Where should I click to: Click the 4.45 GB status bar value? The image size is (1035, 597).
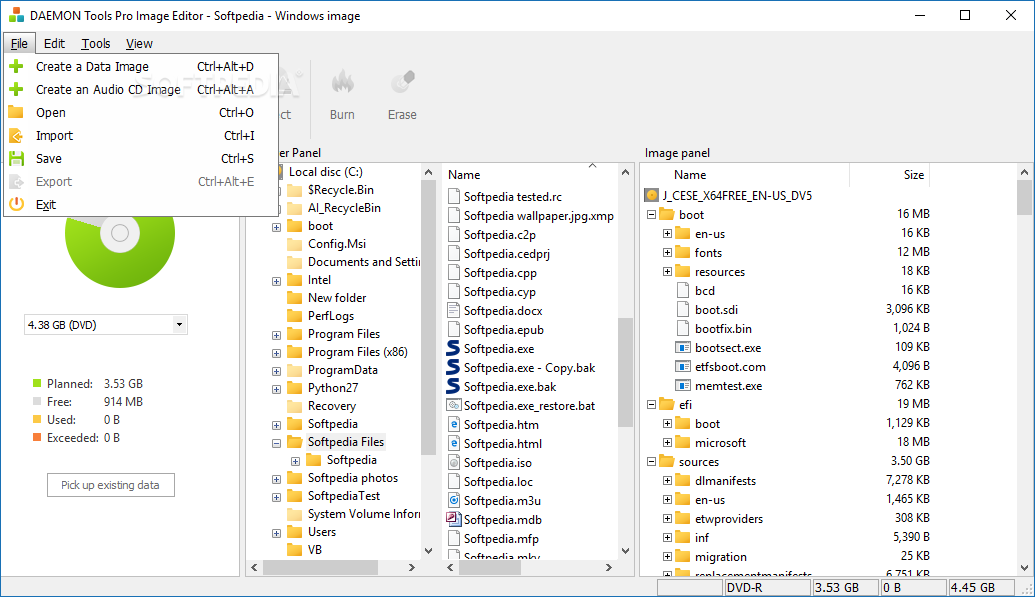[981, 588]
